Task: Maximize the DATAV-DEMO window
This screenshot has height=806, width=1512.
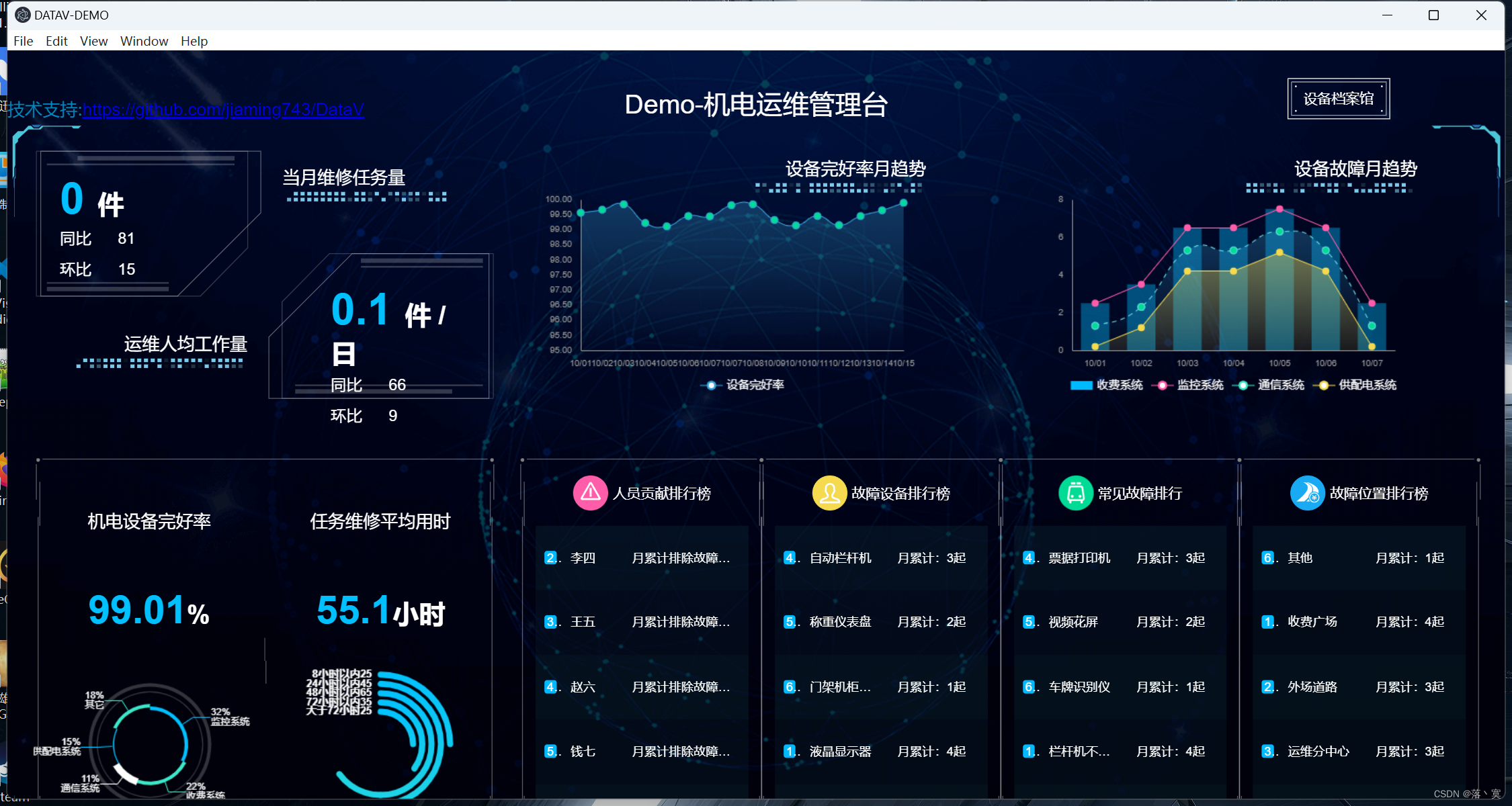Action: 1433,15
